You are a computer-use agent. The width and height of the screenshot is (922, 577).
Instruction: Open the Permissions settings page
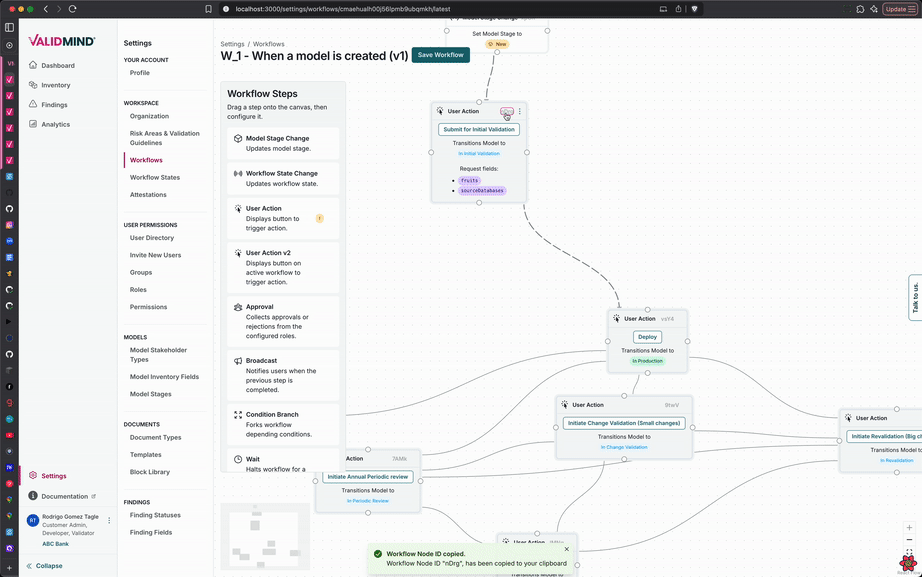coord(148,307)
